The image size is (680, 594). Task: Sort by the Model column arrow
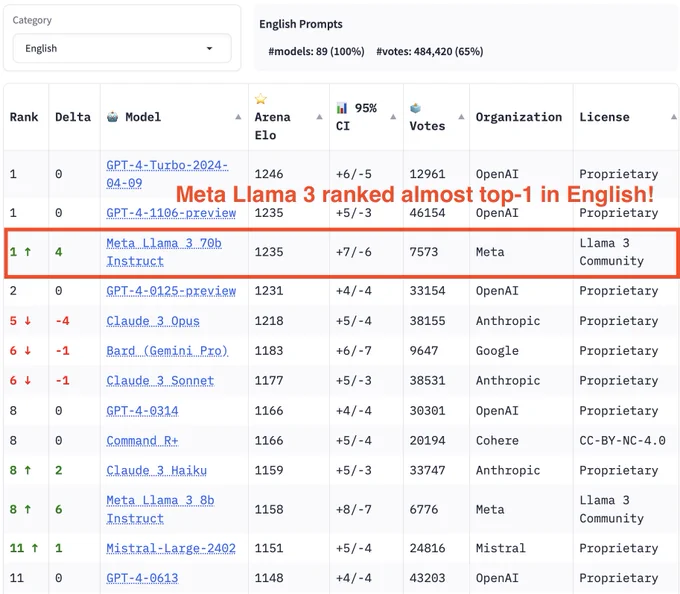click(238, 117)
